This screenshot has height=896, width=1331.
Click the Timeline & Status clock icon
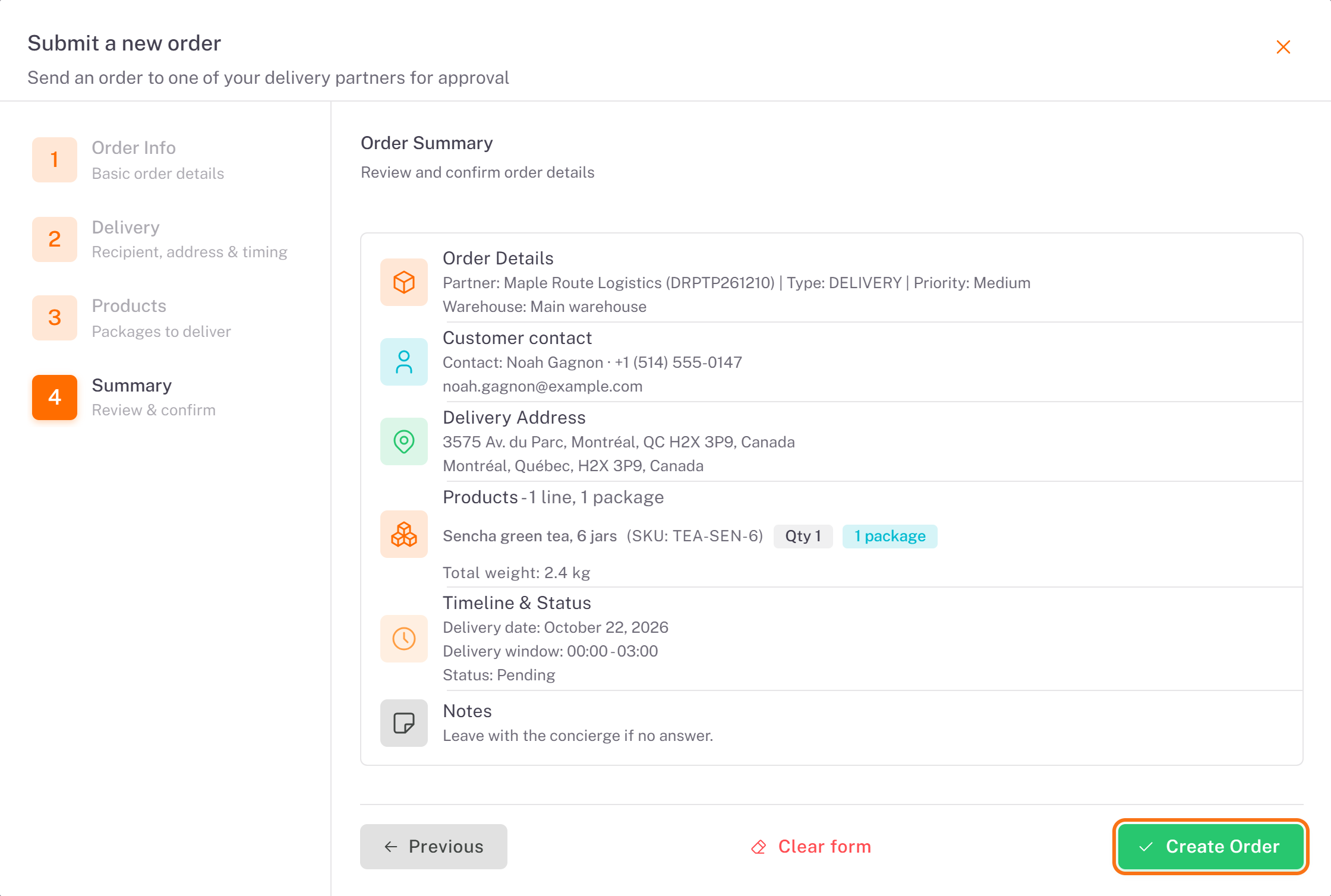tap(404, 639)
